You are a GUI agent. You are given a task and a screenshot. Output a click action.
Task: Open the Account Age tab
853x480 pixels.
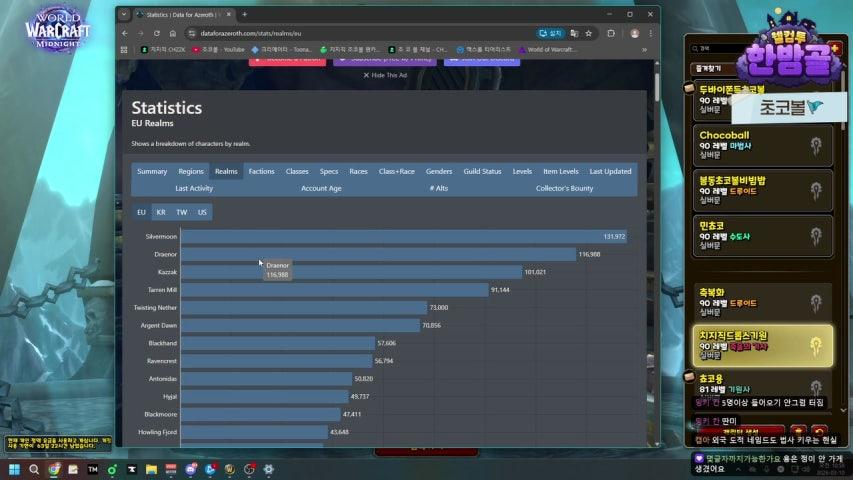coord(322,188)
